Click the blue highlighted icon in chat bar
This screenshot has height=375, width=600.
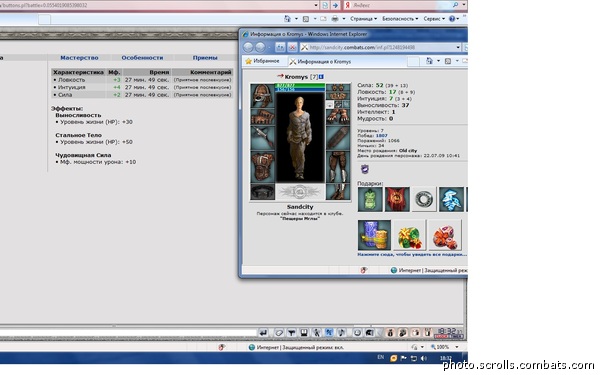tap(329, 333)
